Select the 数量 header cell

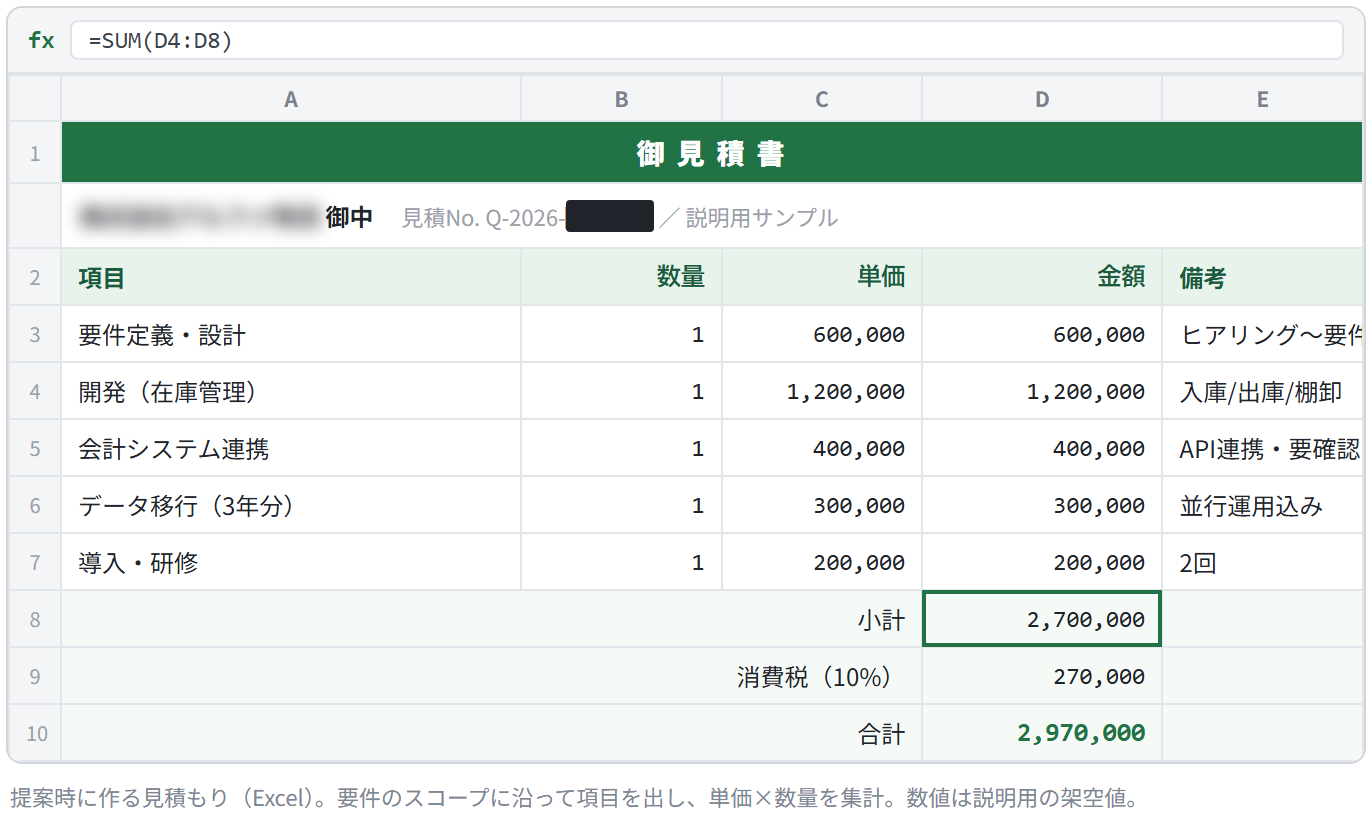click(x=622, y=277)
